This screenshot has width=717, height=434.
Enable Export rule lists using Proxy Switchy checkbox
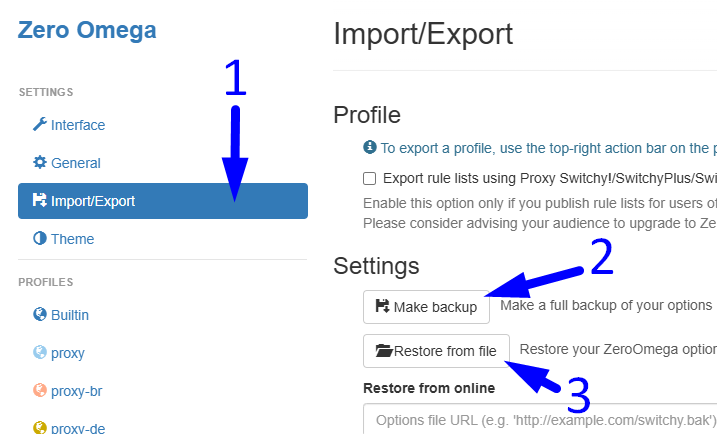coord(369,178)
